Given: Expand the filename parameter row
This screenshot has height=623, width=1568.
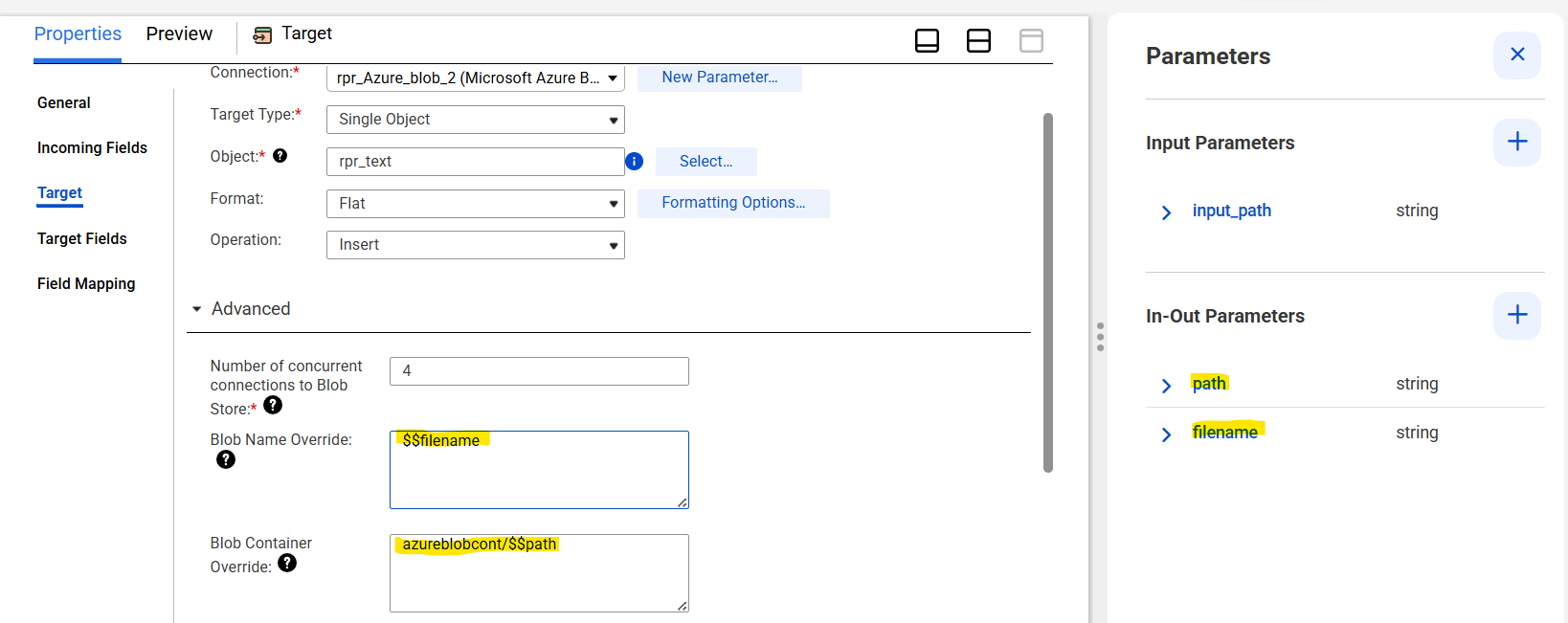Looking at the screenshot, I should coord(1166,434).
